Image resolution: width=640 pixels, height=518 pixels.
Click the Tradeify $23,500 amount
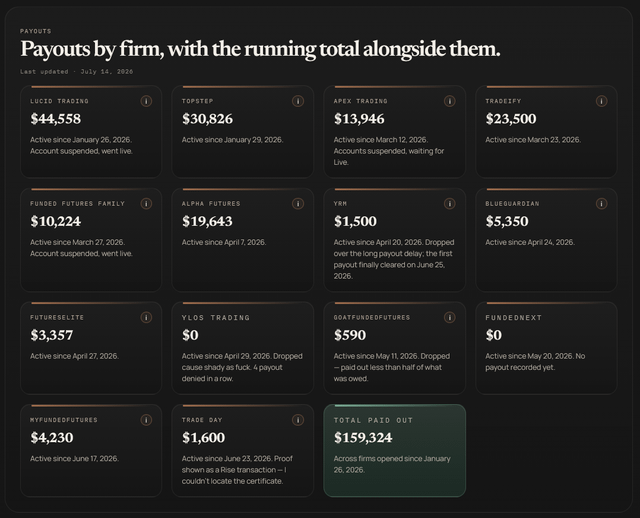(511, 119)
